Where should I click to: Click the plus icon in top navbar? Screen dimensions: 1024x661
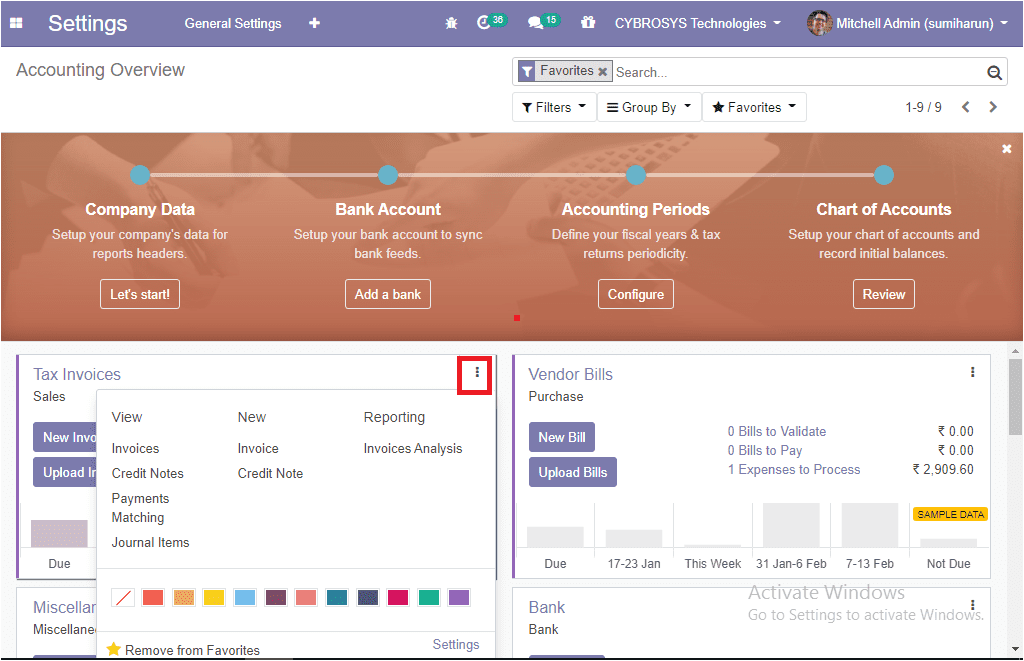[x=314, y=23]
